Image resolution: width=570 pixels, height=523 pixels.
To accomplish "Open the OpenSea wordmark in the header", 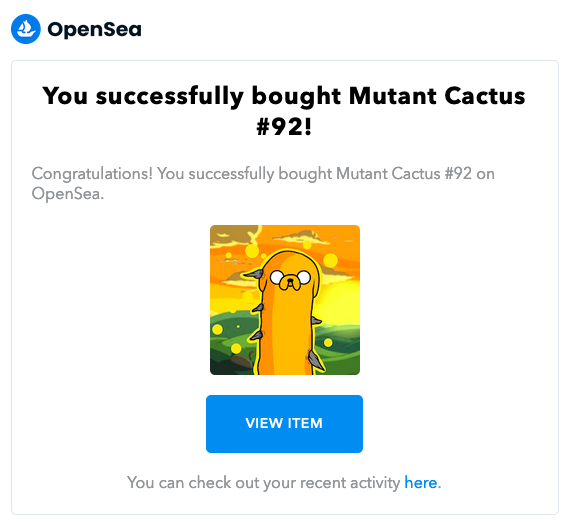I will [x=95, y=29].
